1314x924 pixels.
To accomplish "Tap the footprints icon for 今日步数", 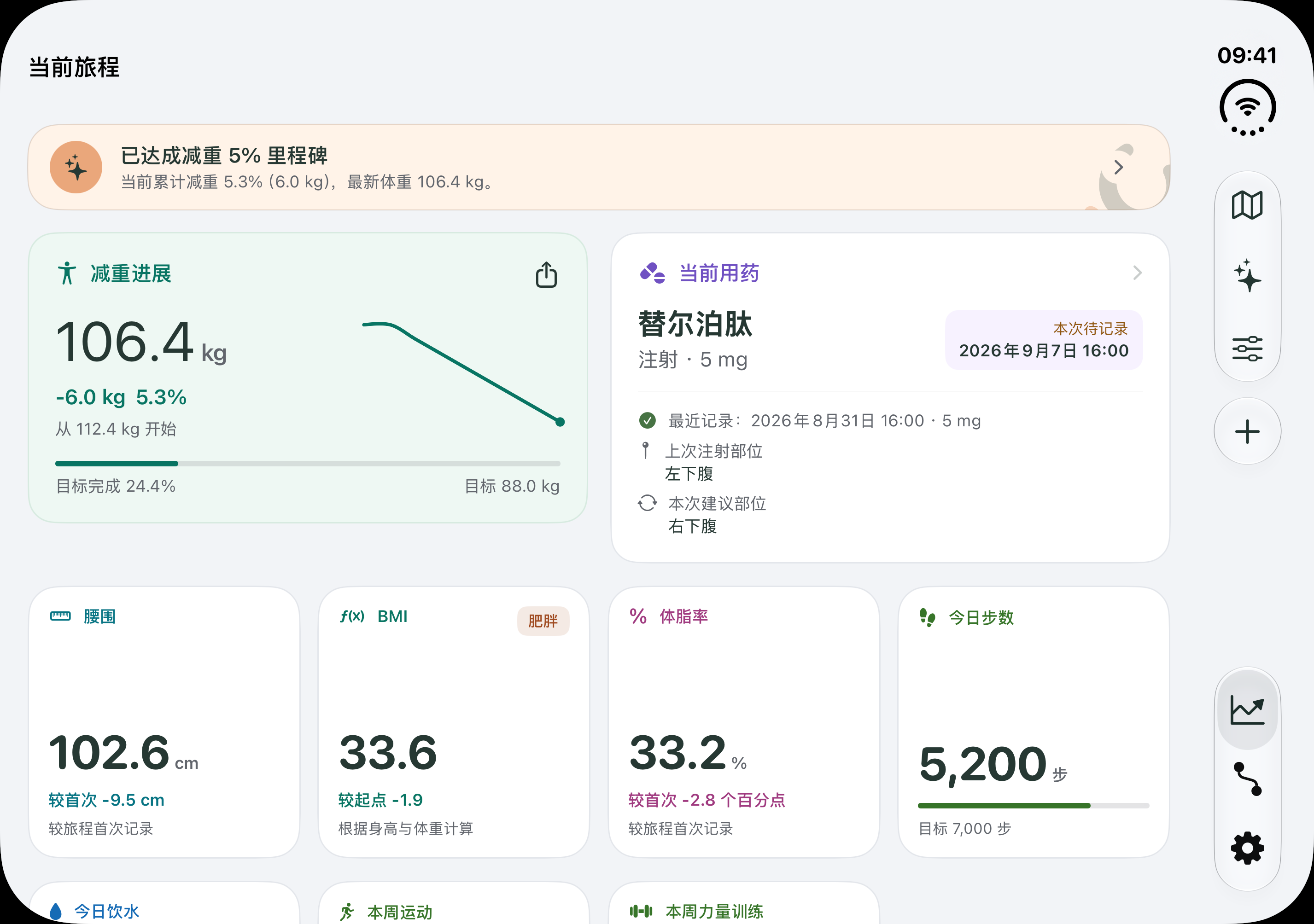I will click(927, 617).
